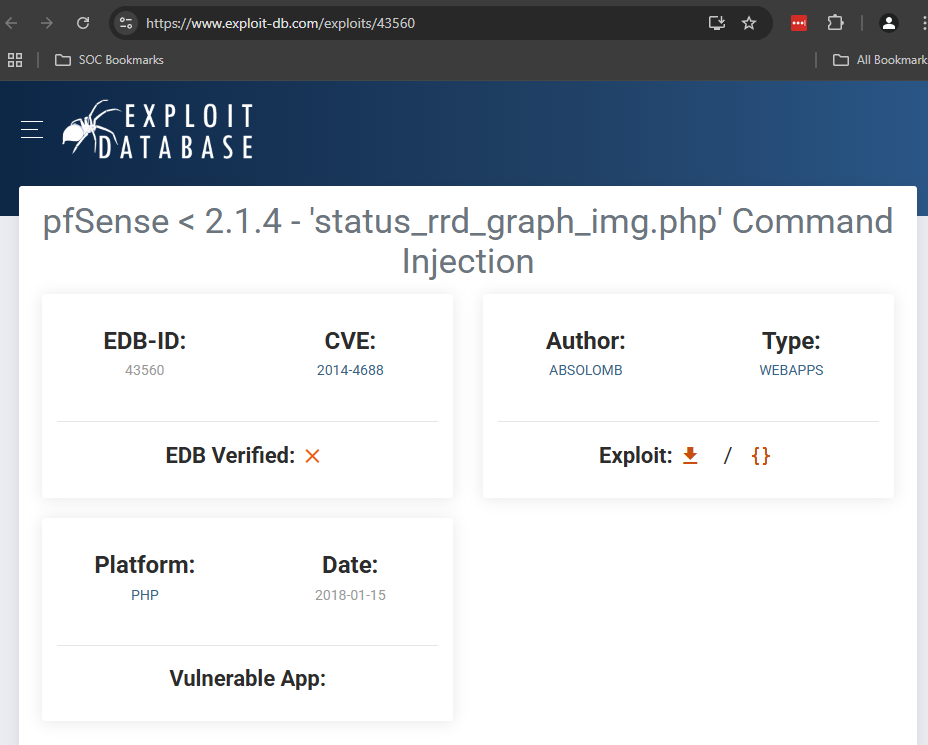Viewport: 928px width, 745px height.
Task: Open the CVE 2014-4688 link
Action: point(350,370)
